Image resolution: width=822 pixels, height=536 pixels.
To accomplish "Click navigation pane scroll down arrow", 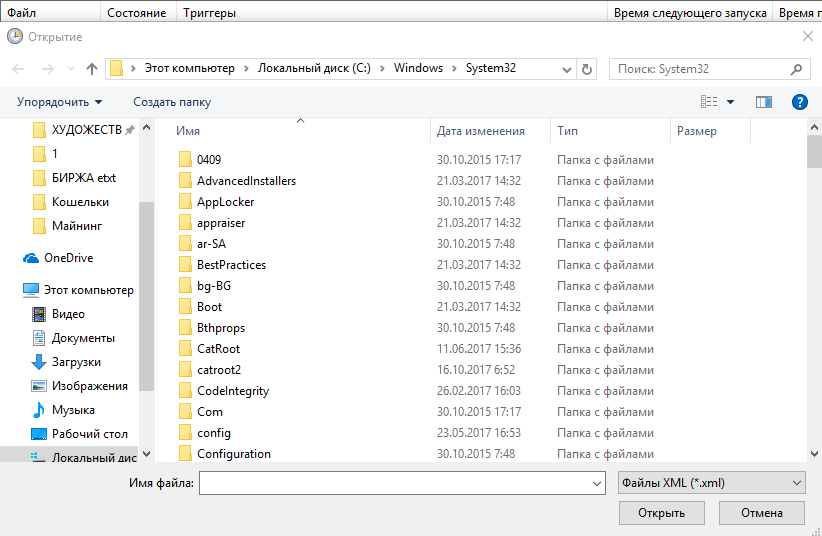I will pyautogui.click(x=147, y=454).
